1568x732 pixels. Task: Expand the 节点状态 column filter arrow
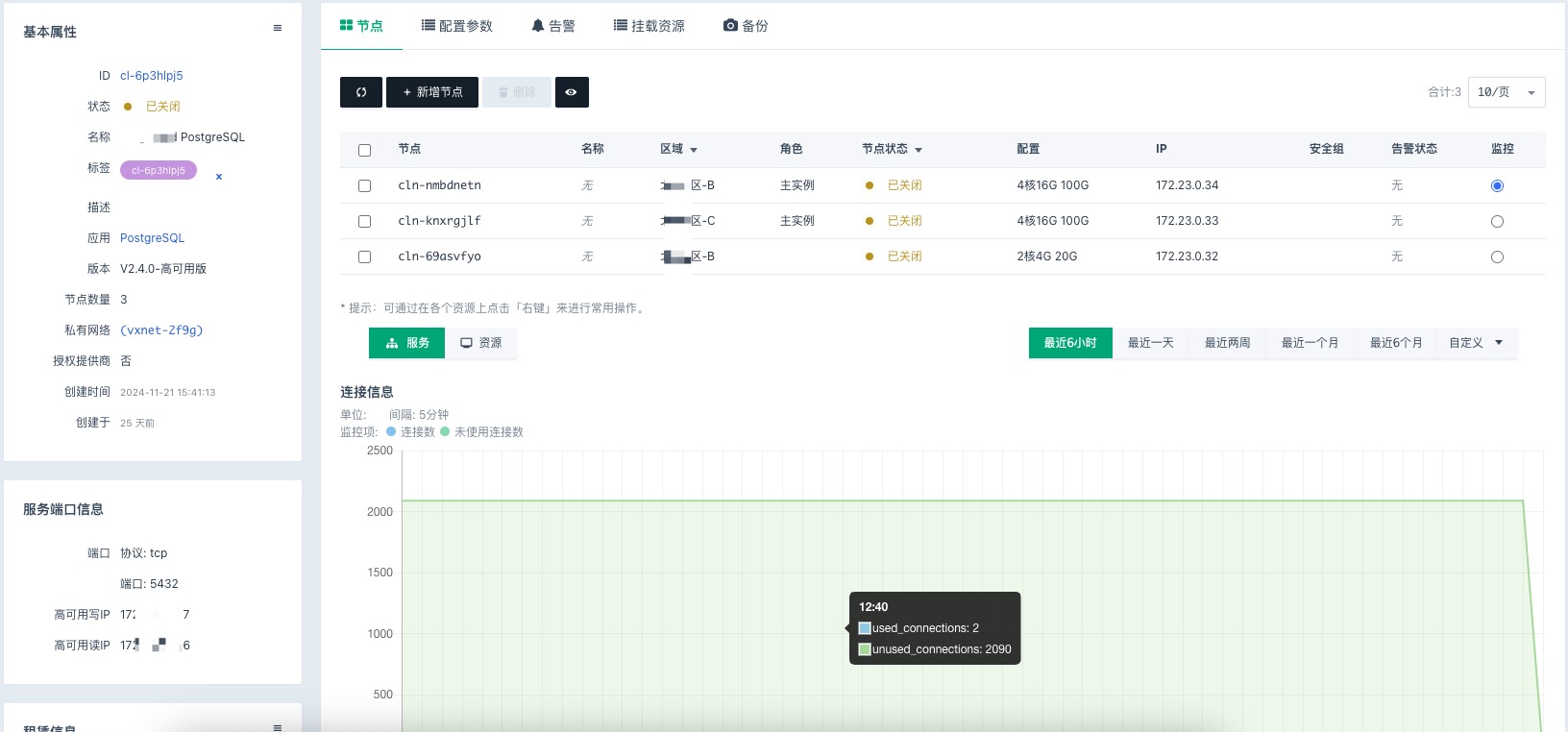point(919,151)
